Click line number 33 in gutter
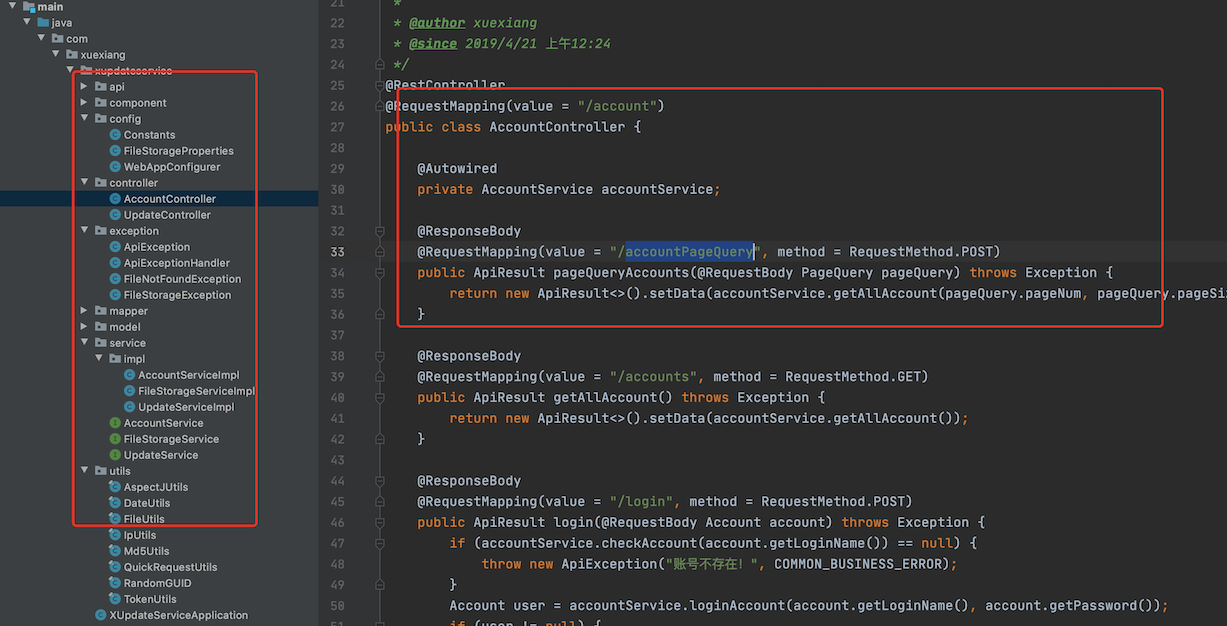 click(336, 252)
